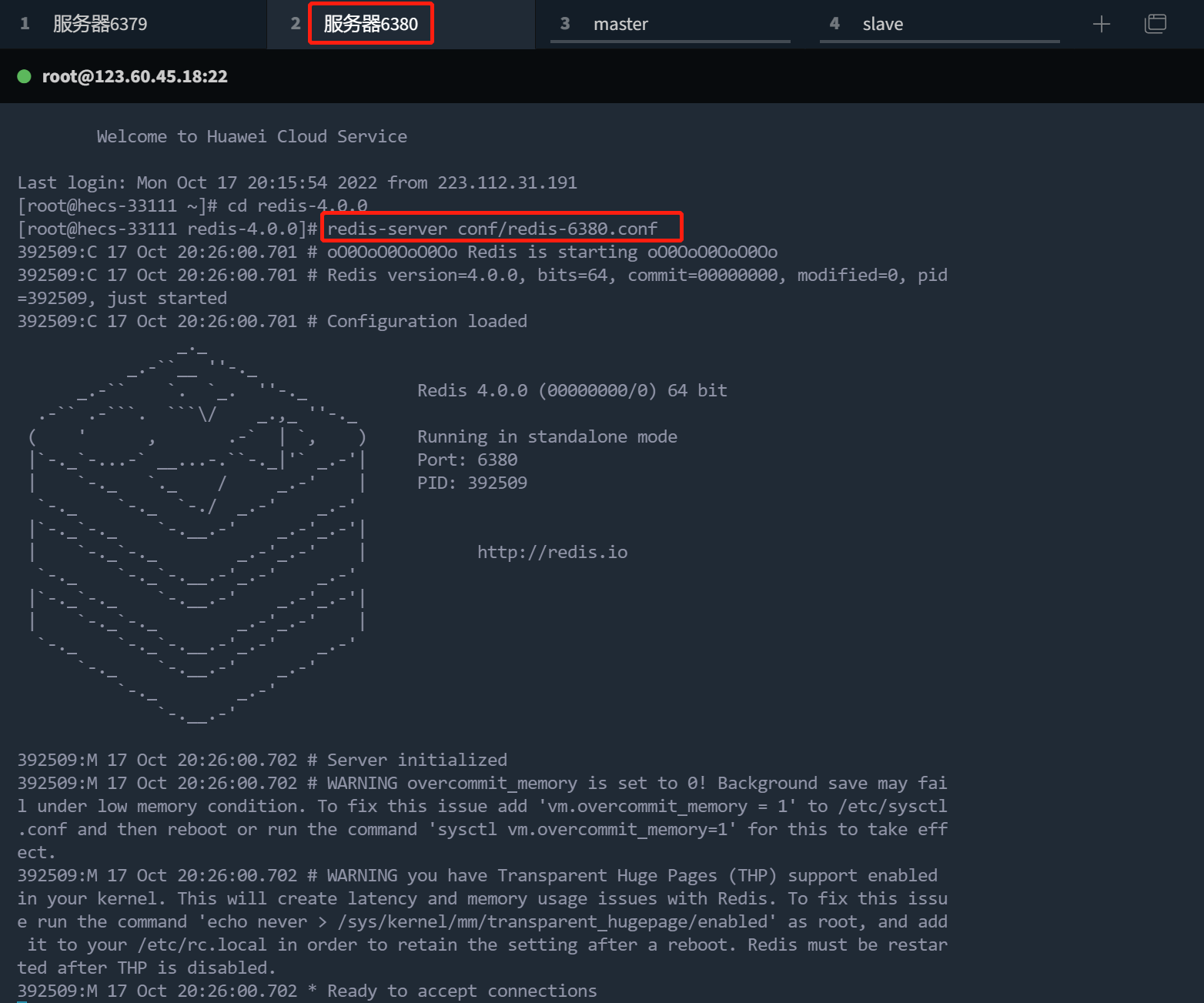Image resolution: width=1204 pixels, height=1003 pixels.
Task: Click 'Ready to accept connections' line
Action: click(462, 991)
